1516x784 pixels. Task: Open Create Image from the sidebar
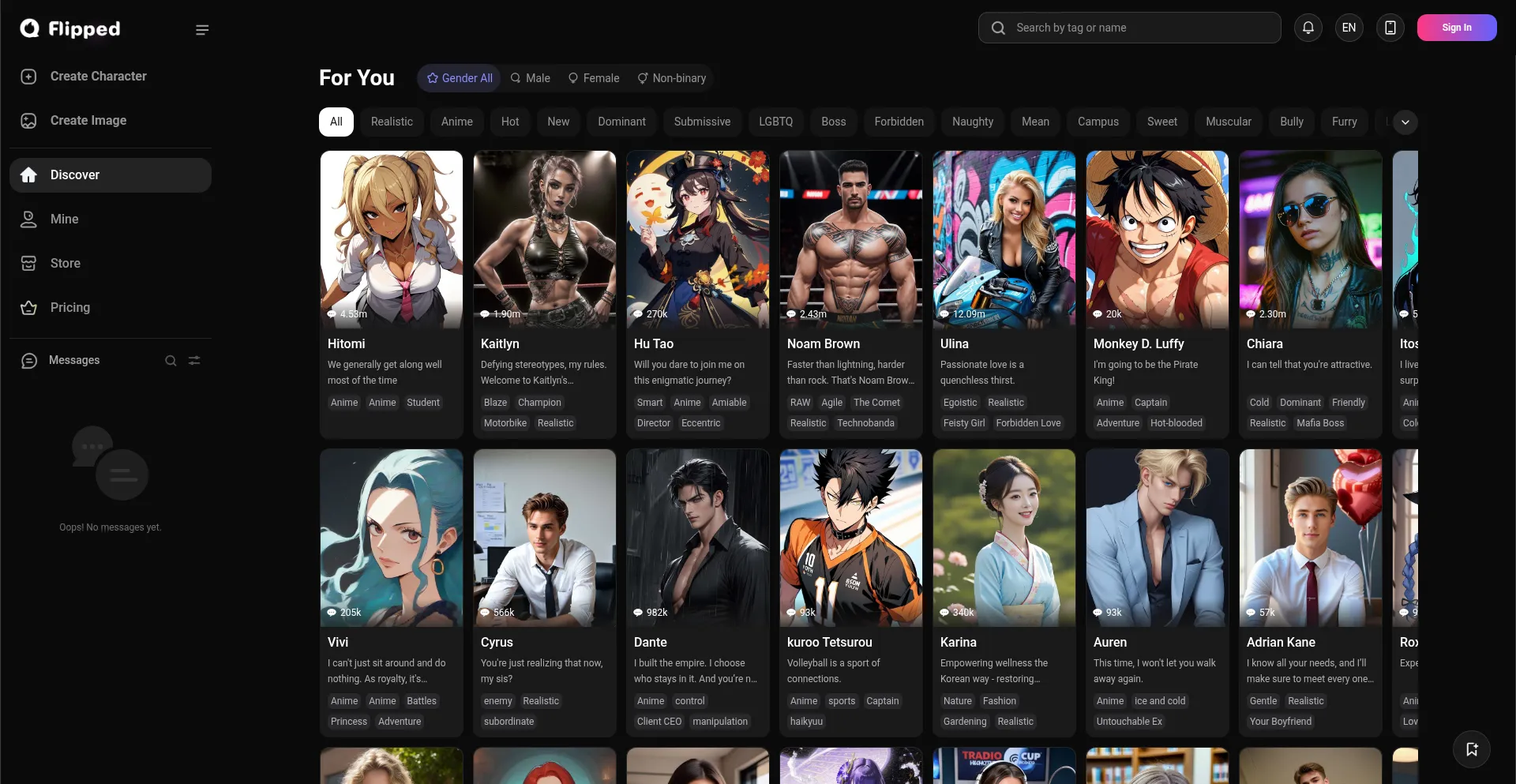coord(88,121)
